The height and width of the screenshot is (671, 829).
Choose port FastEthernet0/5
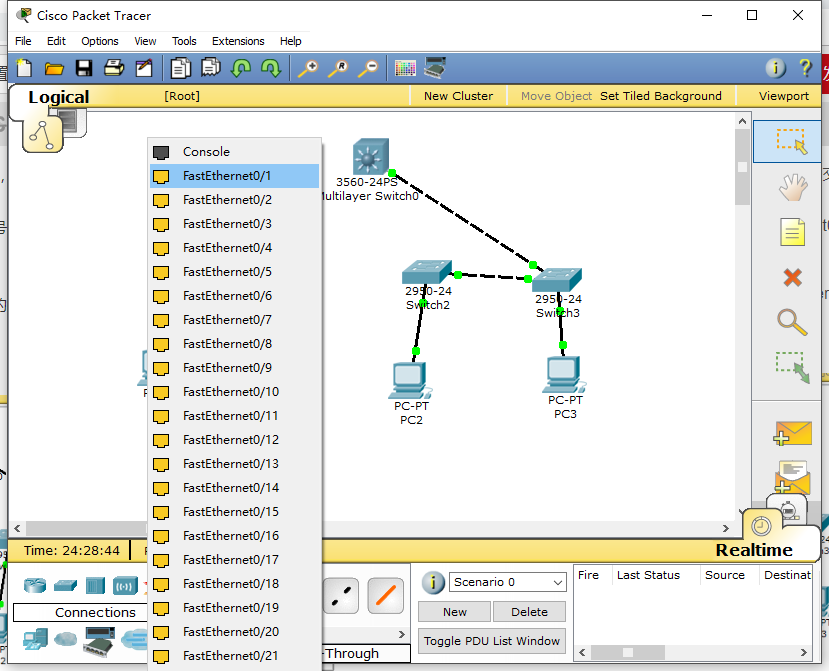(x=235, y=272)
